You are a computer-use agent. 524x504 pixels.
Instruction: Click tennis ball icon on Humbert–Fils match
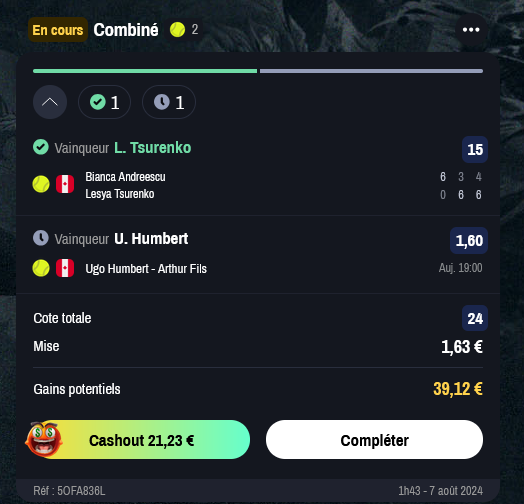click(41, 268)
